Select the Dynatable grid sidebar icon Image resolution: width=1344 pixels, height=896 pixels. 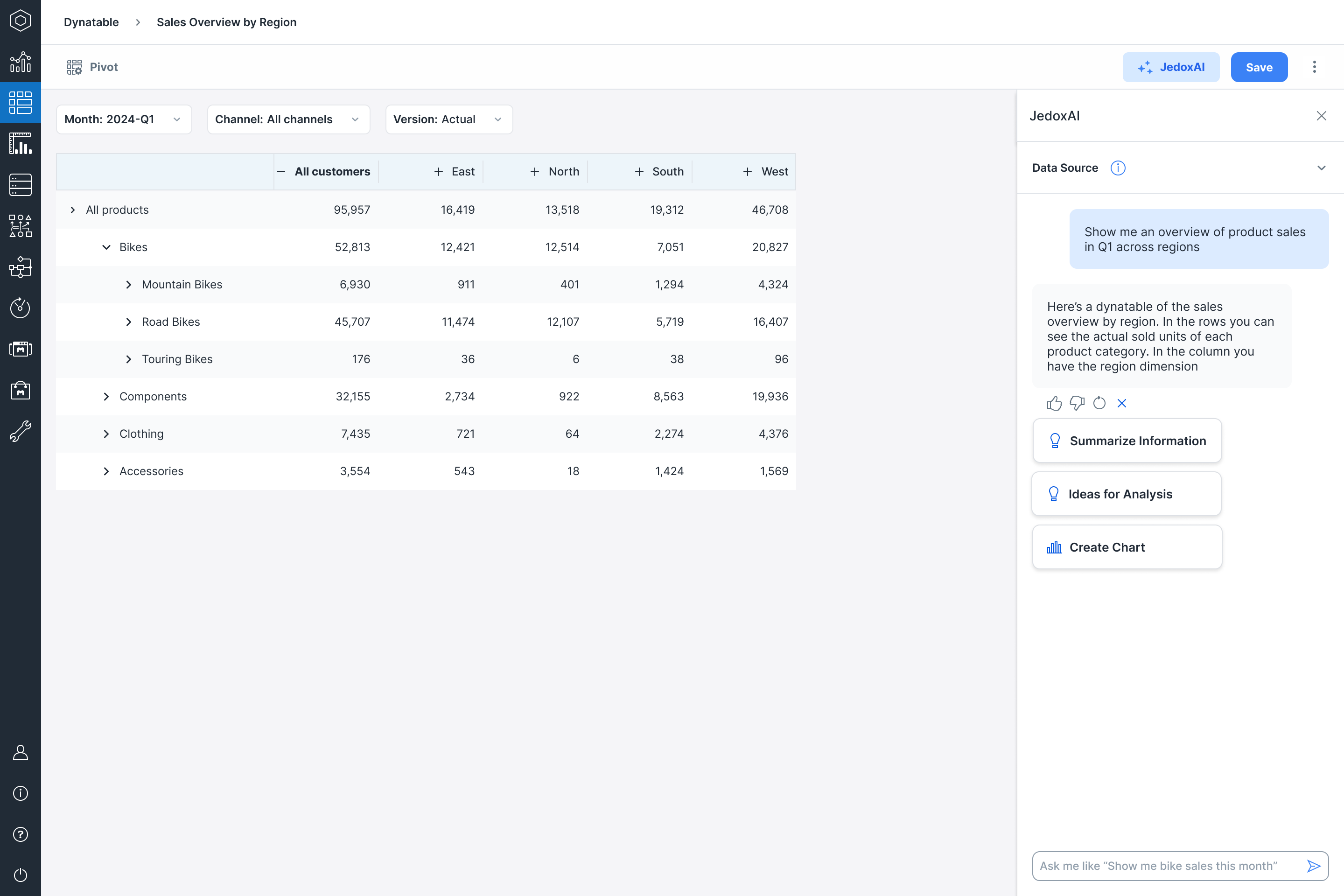(21, 103)
